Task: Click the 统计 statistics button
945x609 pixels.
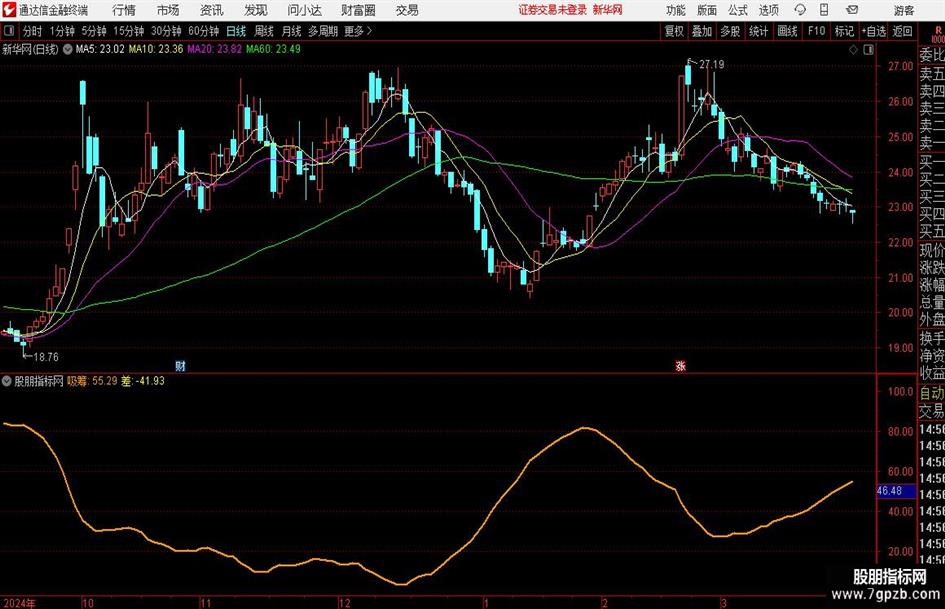Action: pos(758,31)
